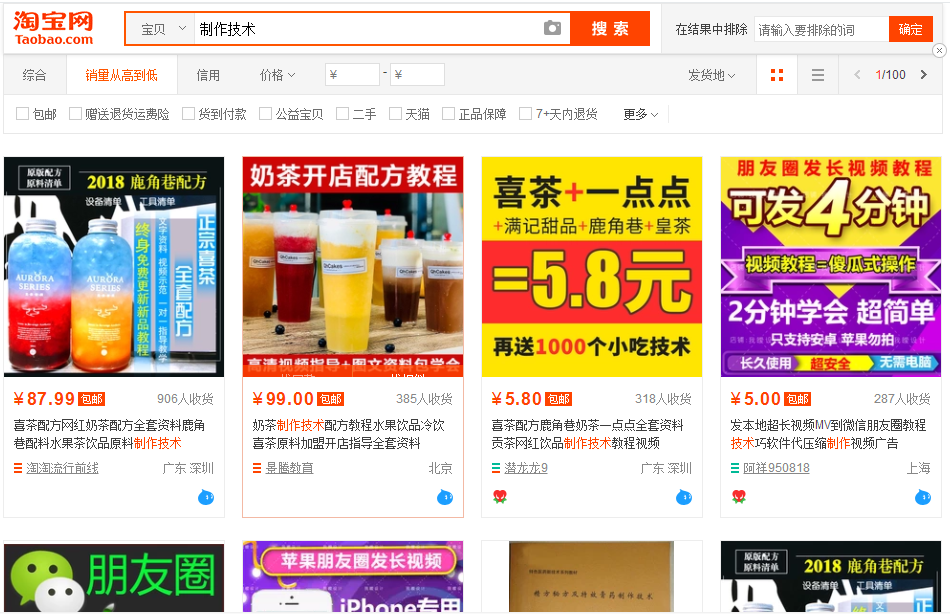Open the 发本地超长视频MV product title

coord(828,434)
